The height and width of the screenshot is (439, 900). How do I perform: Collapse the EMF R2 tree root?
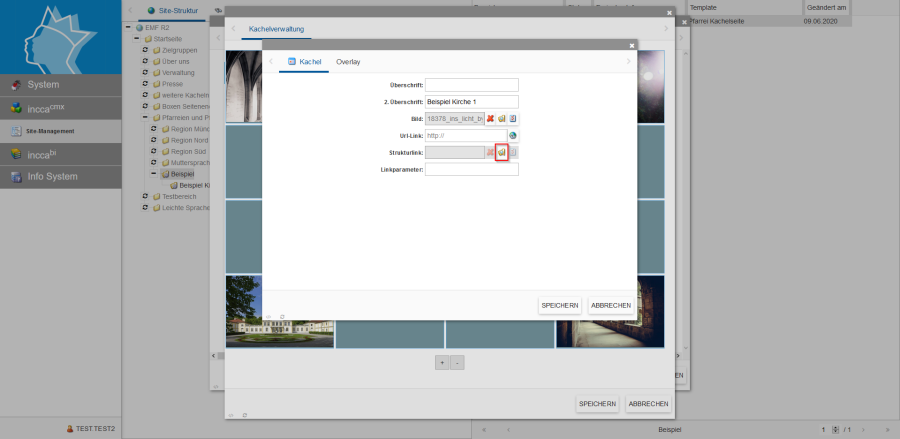click(129, 27)
